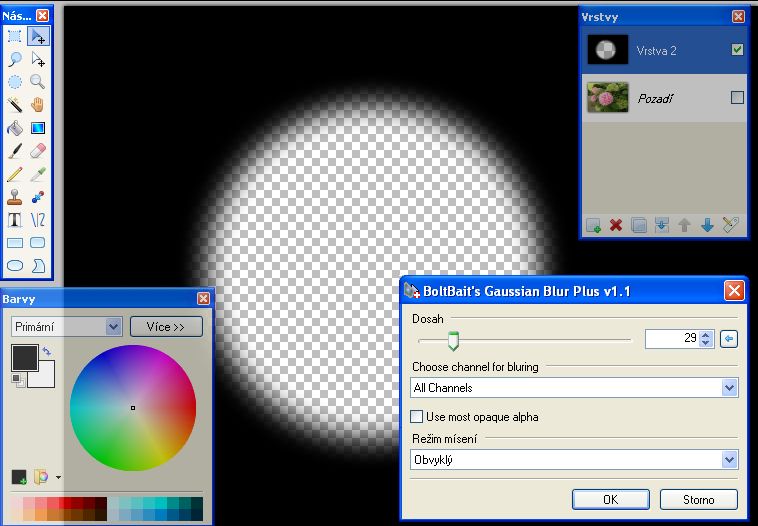Hide the Vrstva 2 layer
The image size is (758, 526).
point(738,50)
